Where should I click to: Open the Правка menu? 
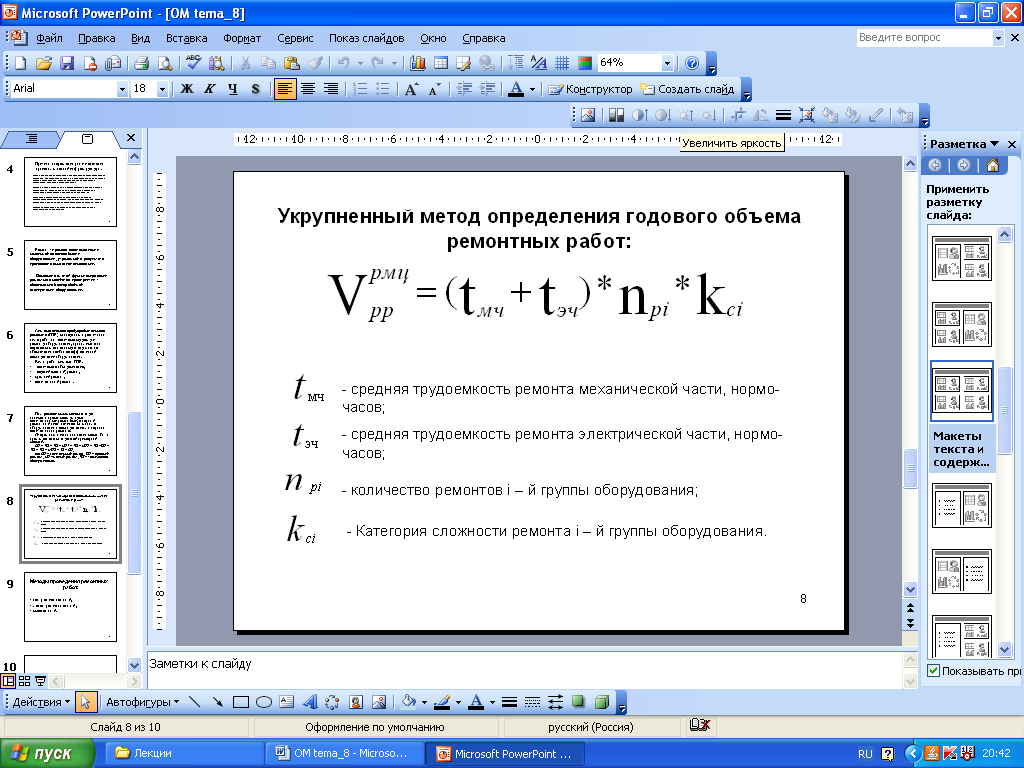(x=97, y=38)
